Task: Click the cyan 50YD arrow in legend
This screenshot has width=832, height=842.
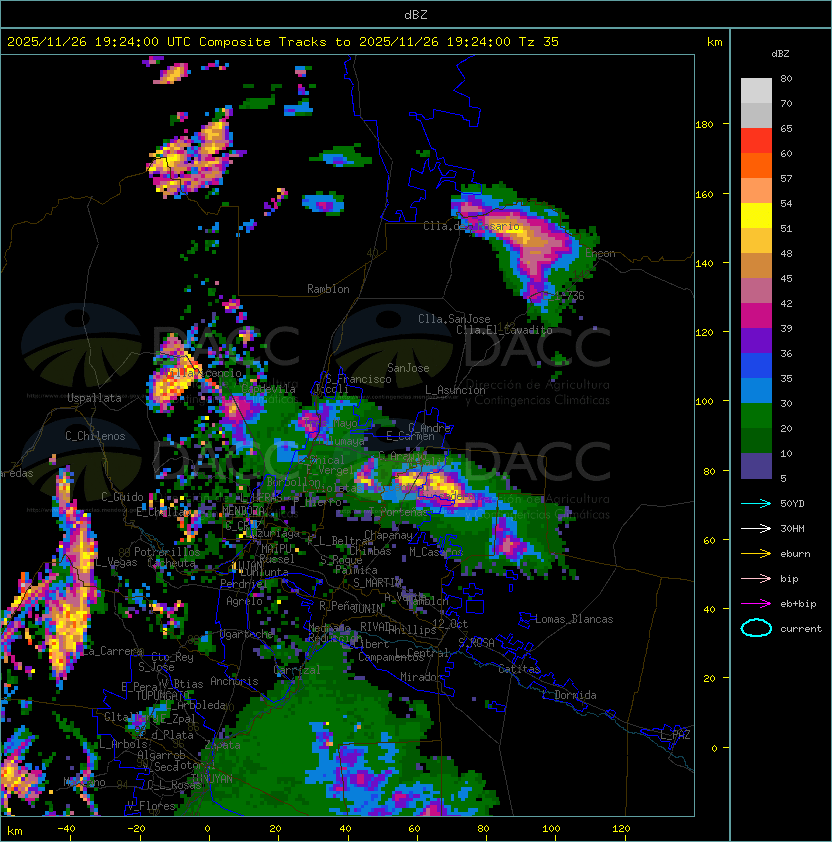Action: pos(756,504)
